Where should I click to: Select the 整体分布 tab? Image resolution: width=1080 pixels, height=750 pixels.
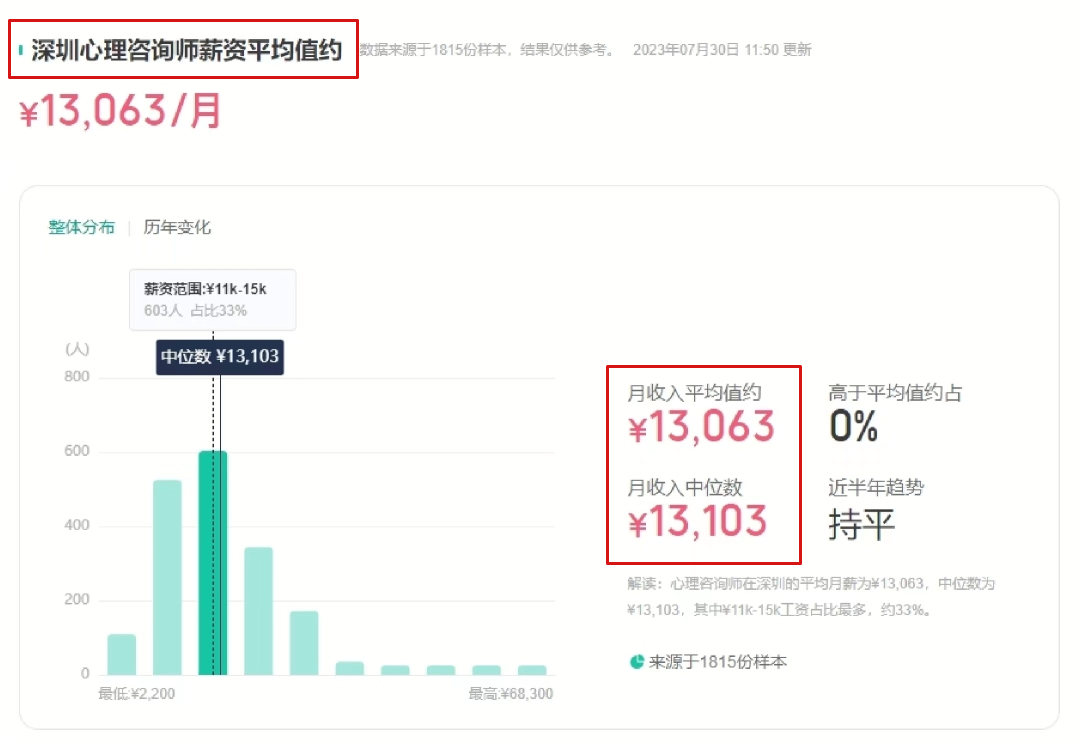coord(80,228)
